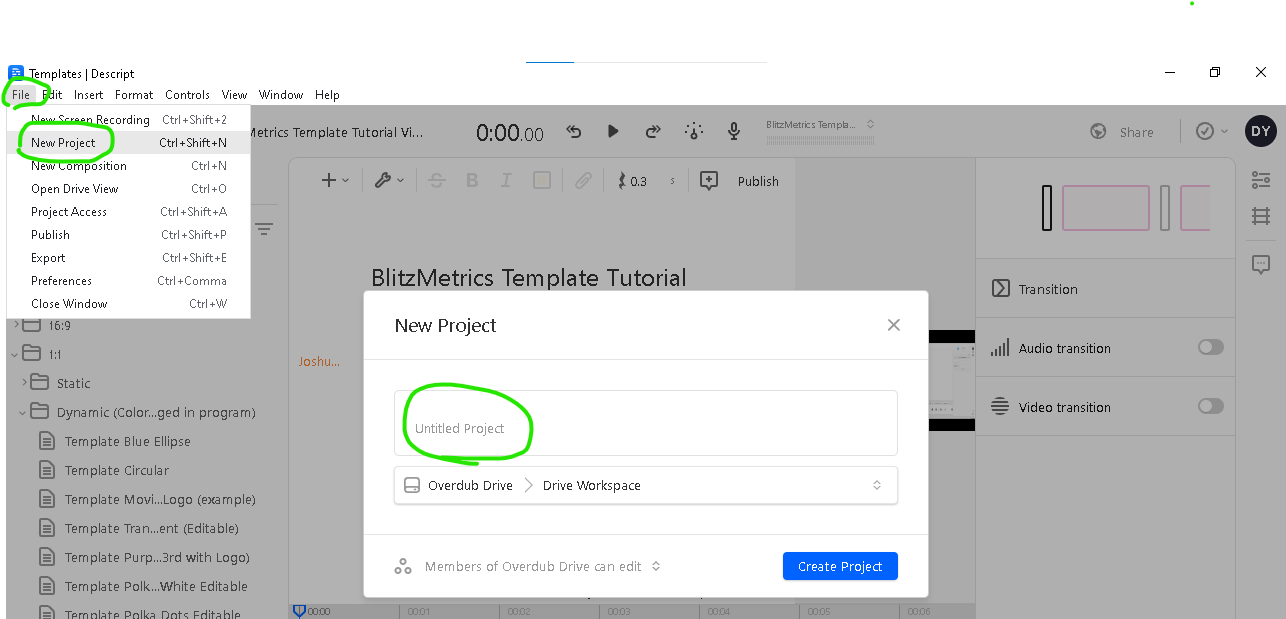Open the BlitzMetrics Templa... composition selector

819,125
